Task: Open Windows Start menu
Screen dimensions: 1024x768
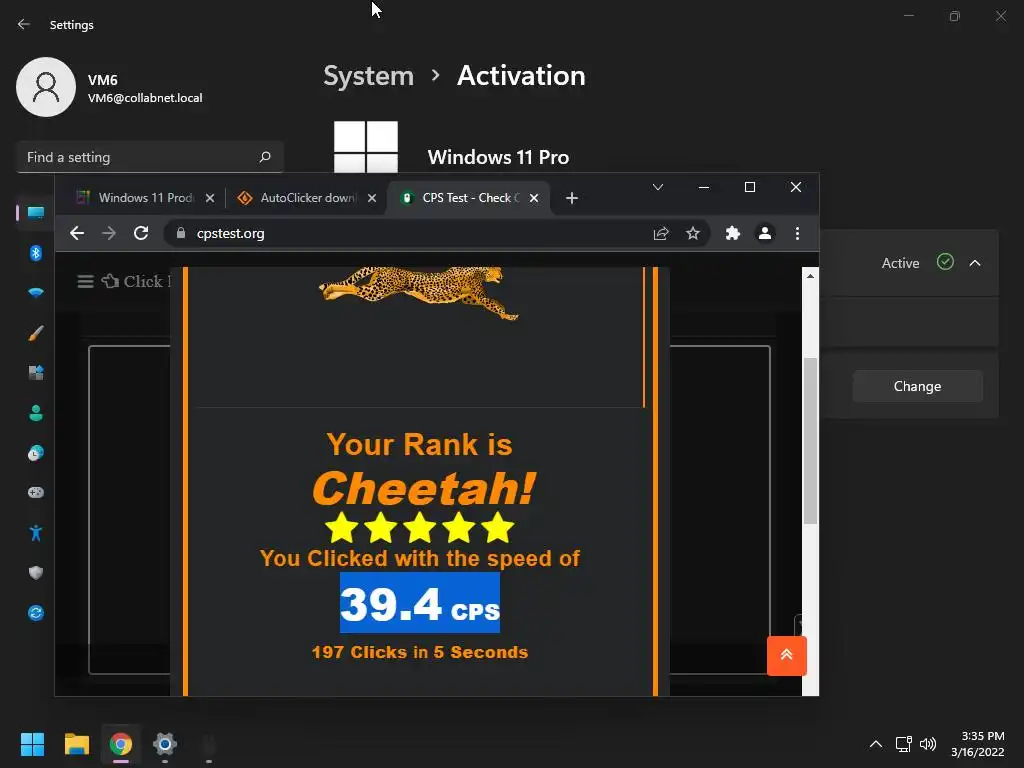Action: coord(32,744)
